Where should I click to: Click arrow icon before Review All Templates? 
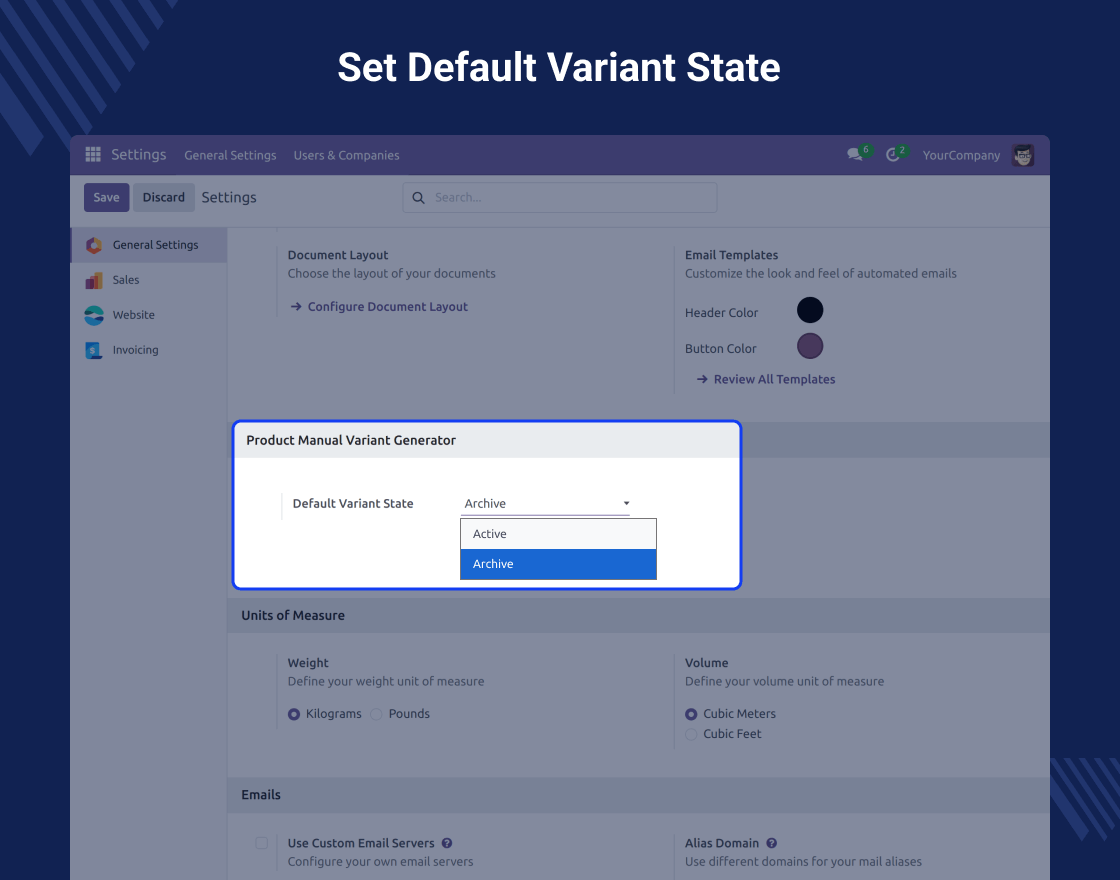click(x=702, y=379)
